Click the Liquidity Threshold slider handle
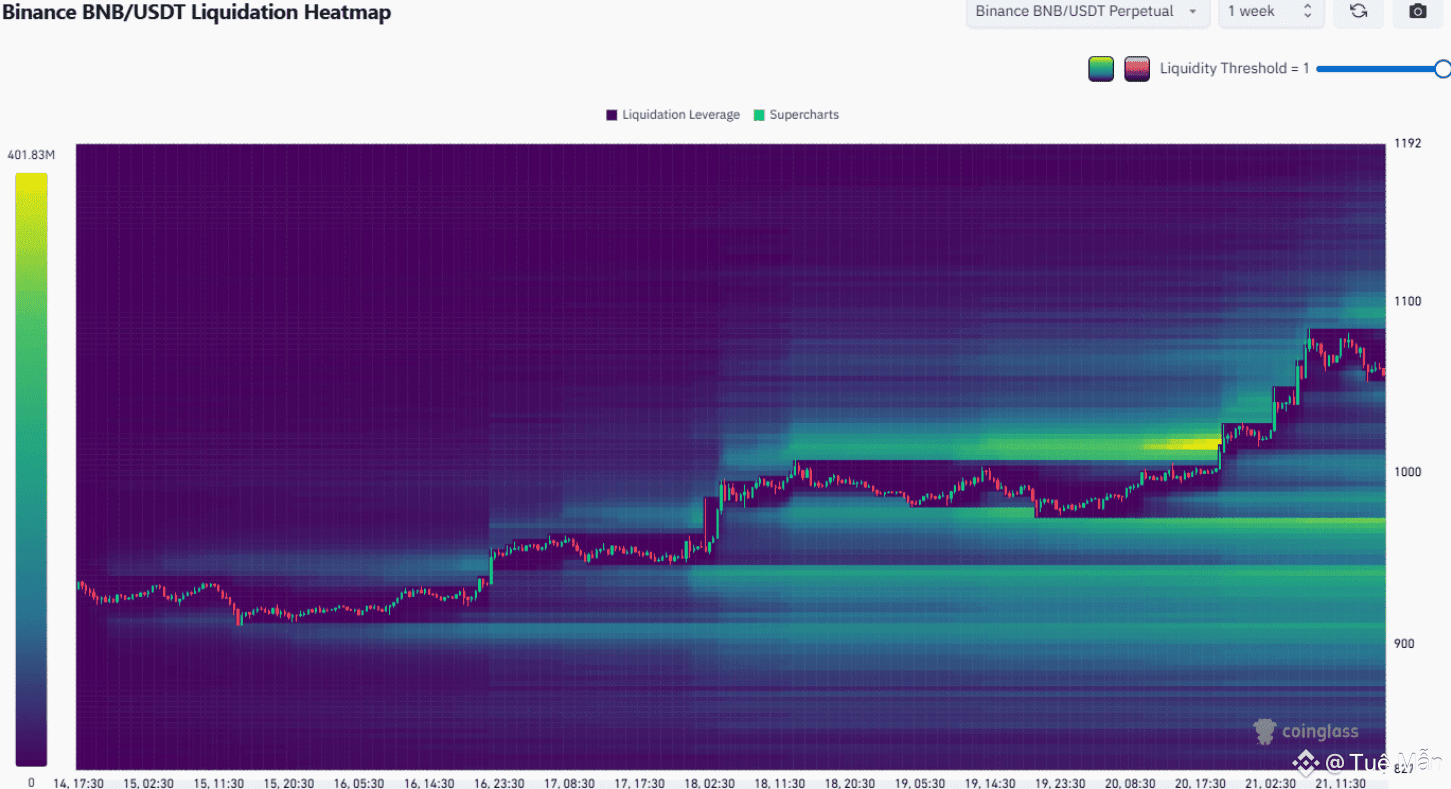Screen dimensions: 1451x789 tap(1442, 69)
